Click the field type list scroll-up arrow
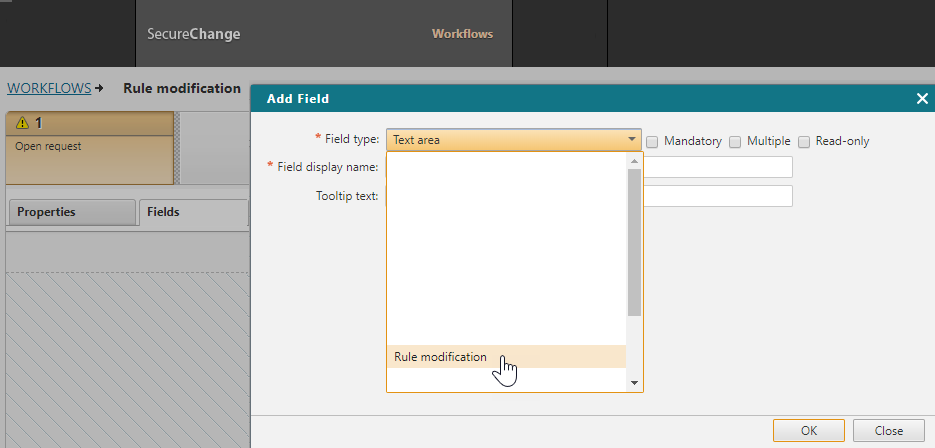This screenshot has width=935, height=448. pos(633,160)
